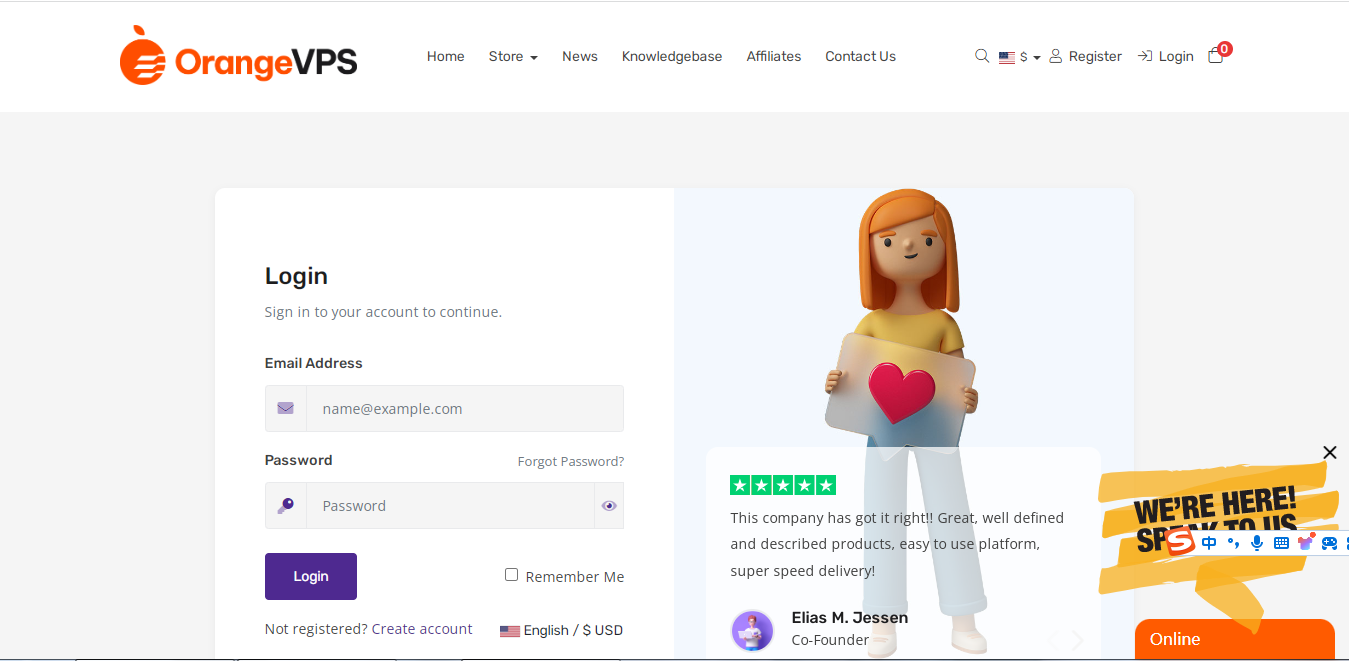This screenshot has width=1349, height=661.
Task: Click the Create account link
Action: coord(422,629)
